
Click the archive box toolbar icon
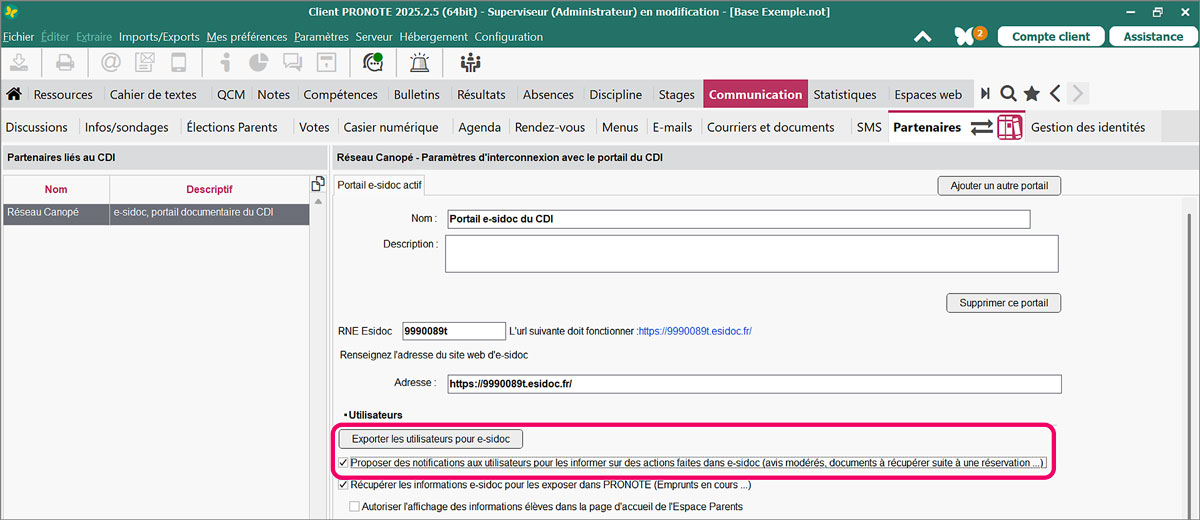[x=326, y=62]
